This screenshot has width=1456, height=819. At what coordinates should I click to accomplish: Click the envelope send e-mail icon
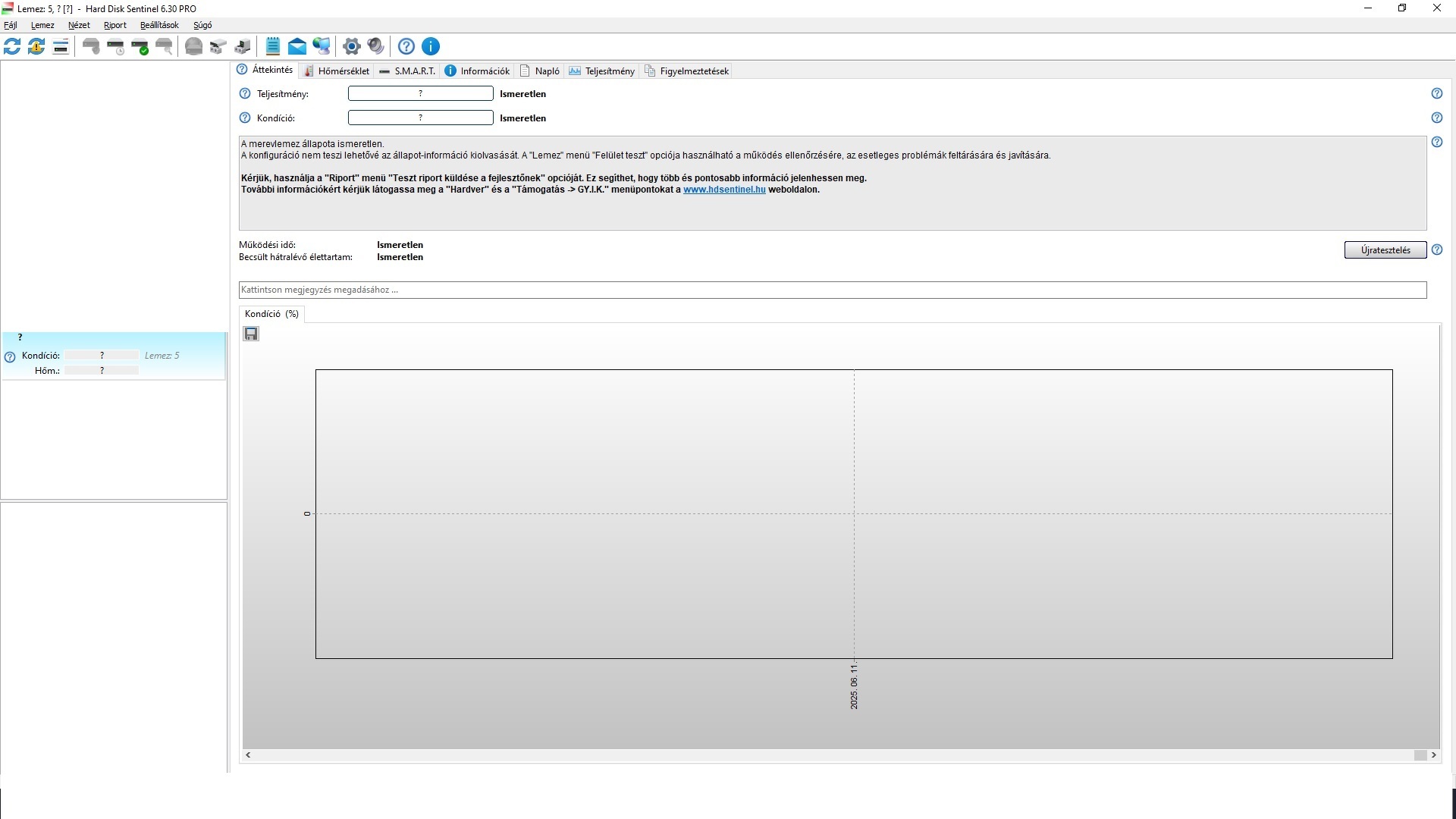click(297, 46)
